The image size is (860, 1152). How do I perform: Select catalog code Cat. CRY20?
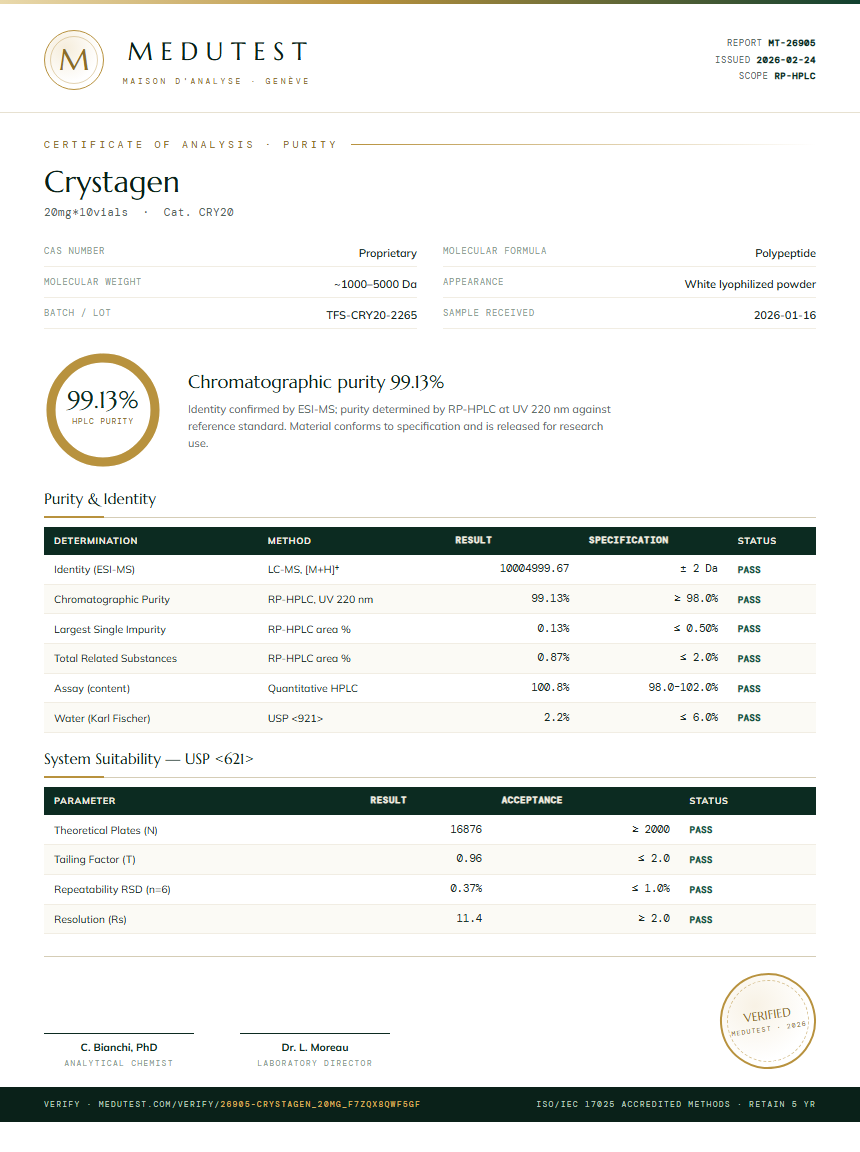[198, 212]
